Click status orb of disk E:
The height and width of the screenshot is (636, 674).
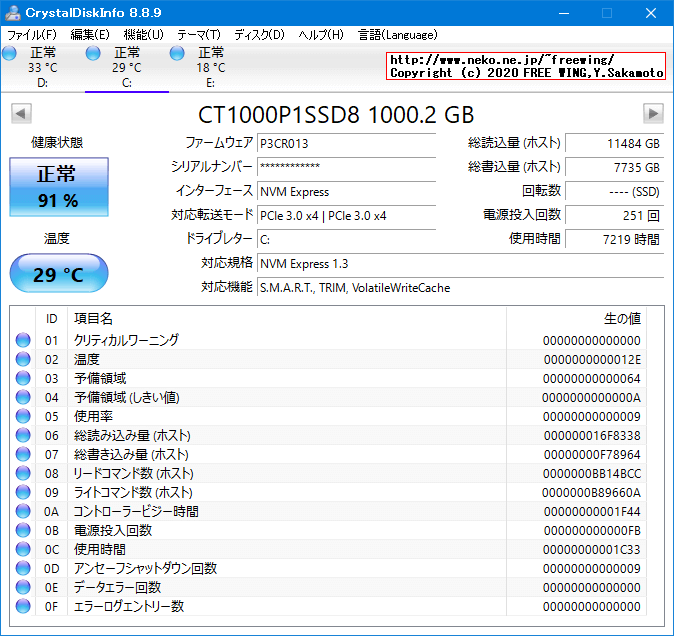177,53
